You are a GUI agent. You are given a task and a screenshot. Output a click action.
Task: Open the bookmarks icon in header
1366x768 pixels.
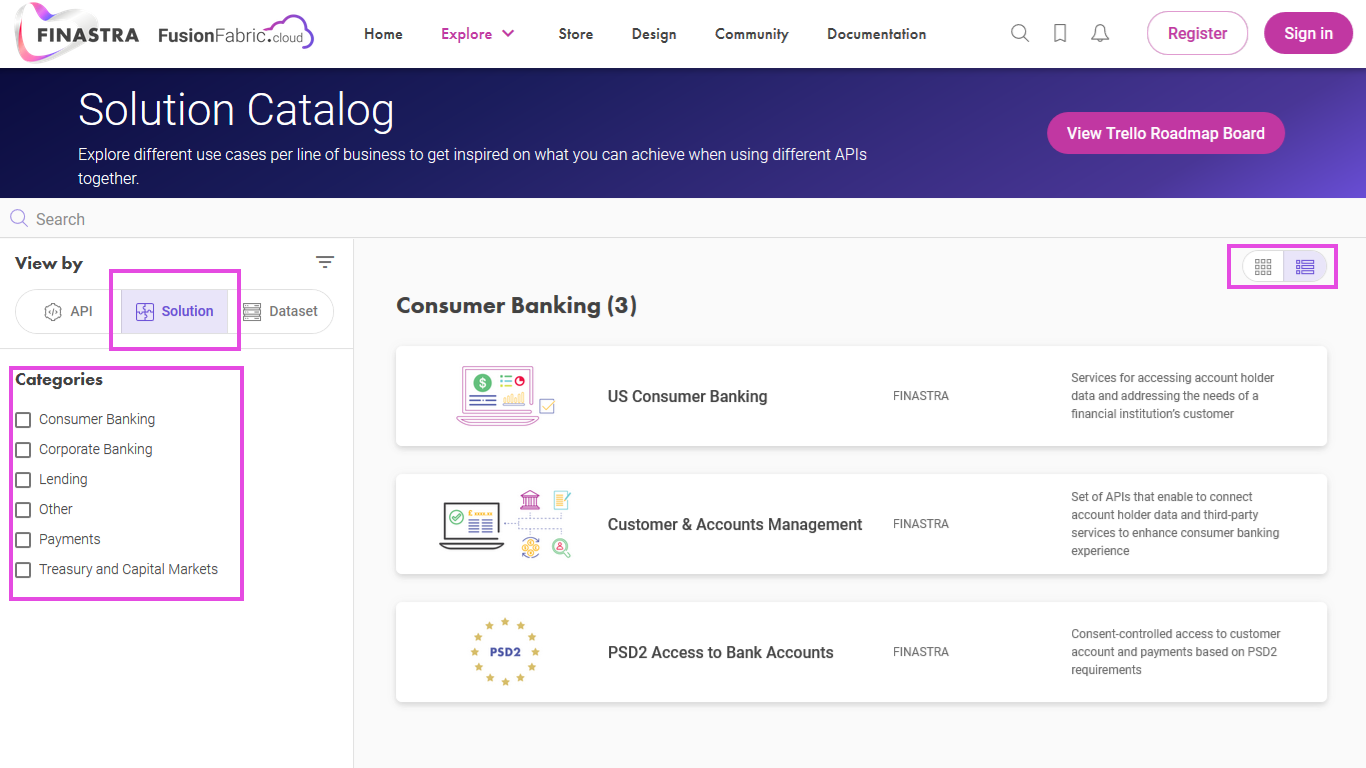click(x=1060, y=33)
